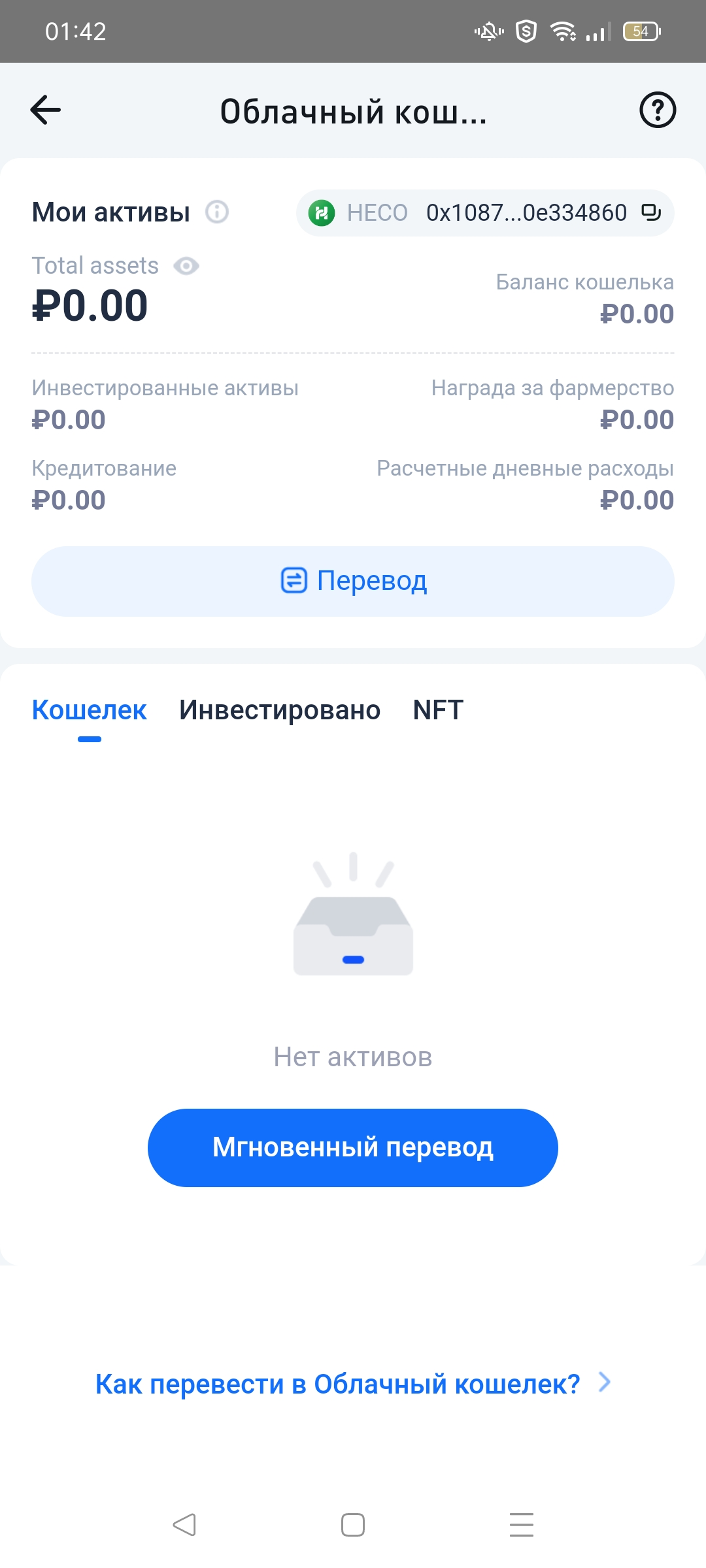The height and width of the screenshot is (1568, 706).
Task: Open the Android home square button
Action: click(353, 1525)
